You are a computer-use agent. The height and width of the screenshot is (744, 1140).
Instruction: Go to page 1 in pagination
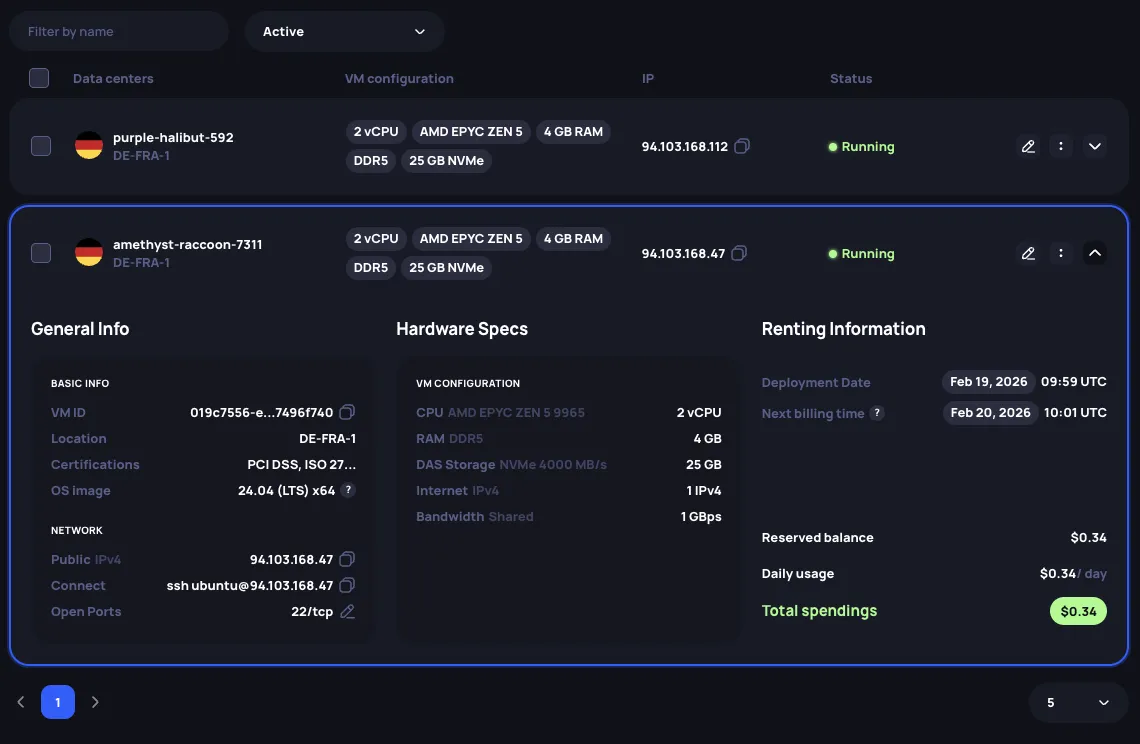point(58,702)
